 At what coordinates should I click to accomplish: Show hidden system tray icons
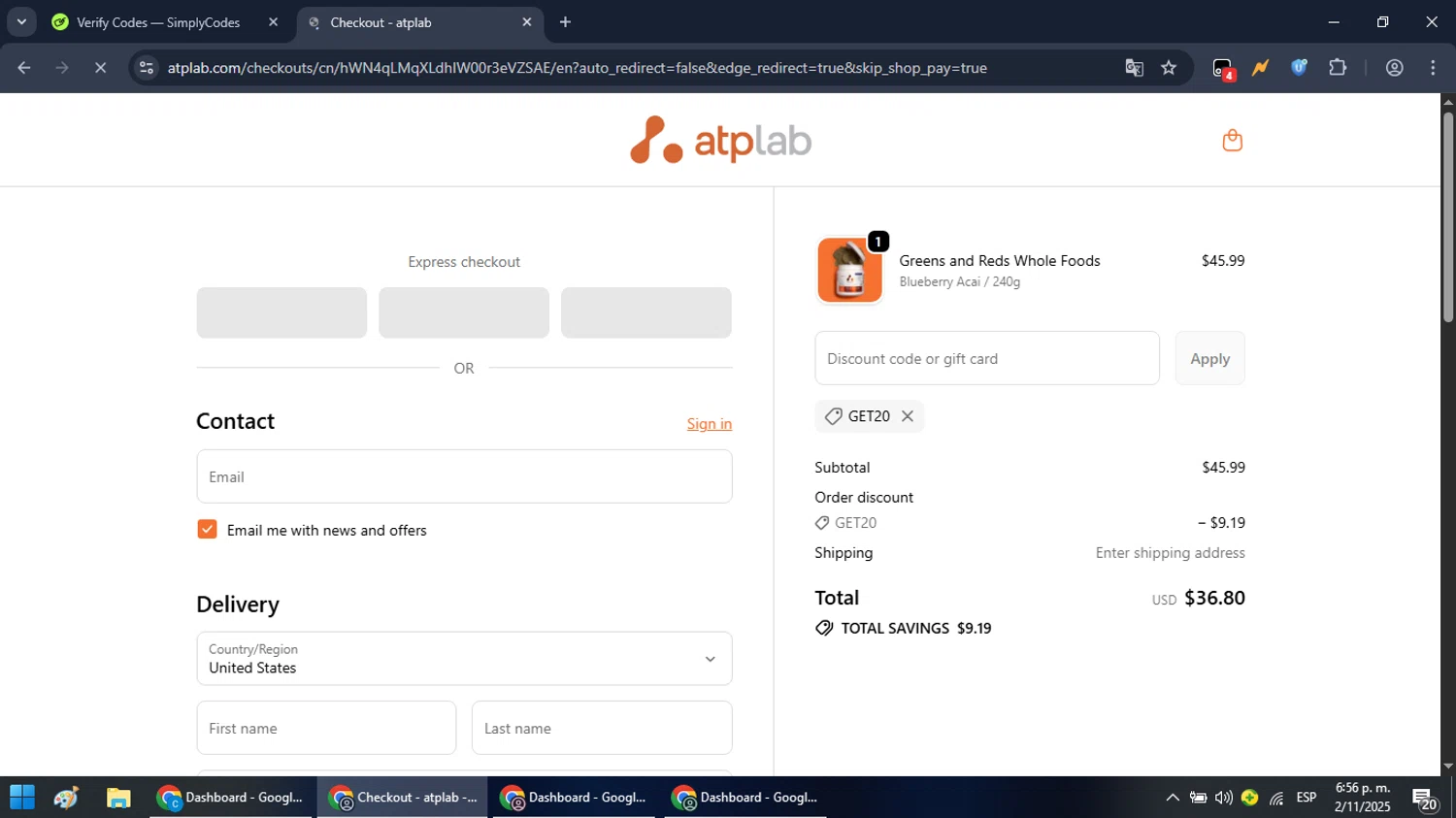1173,798
